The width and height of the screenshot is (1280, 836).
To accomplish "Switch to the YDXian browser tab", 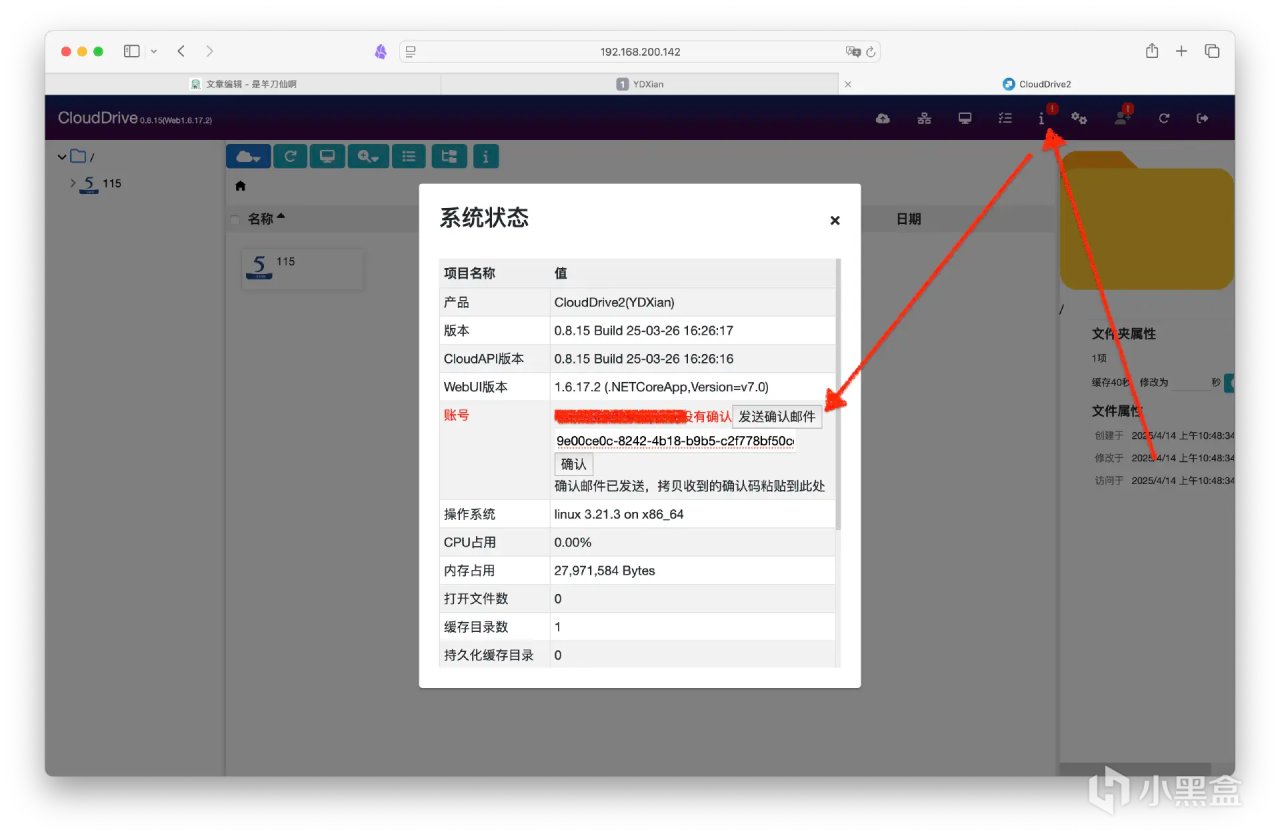I will (640, 84).
